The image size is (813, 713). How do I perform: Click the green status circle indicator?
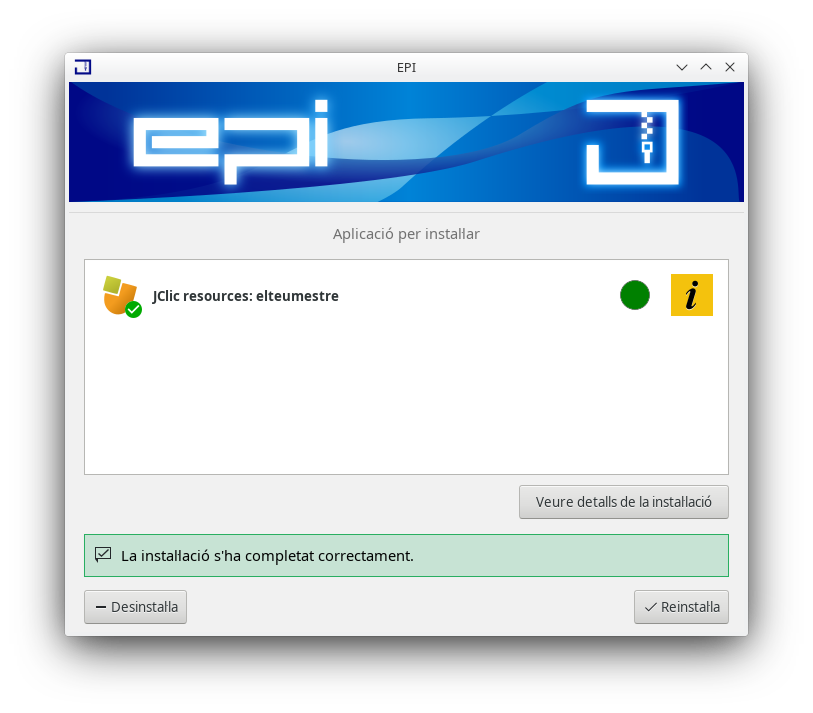click(x=635, y=295)
